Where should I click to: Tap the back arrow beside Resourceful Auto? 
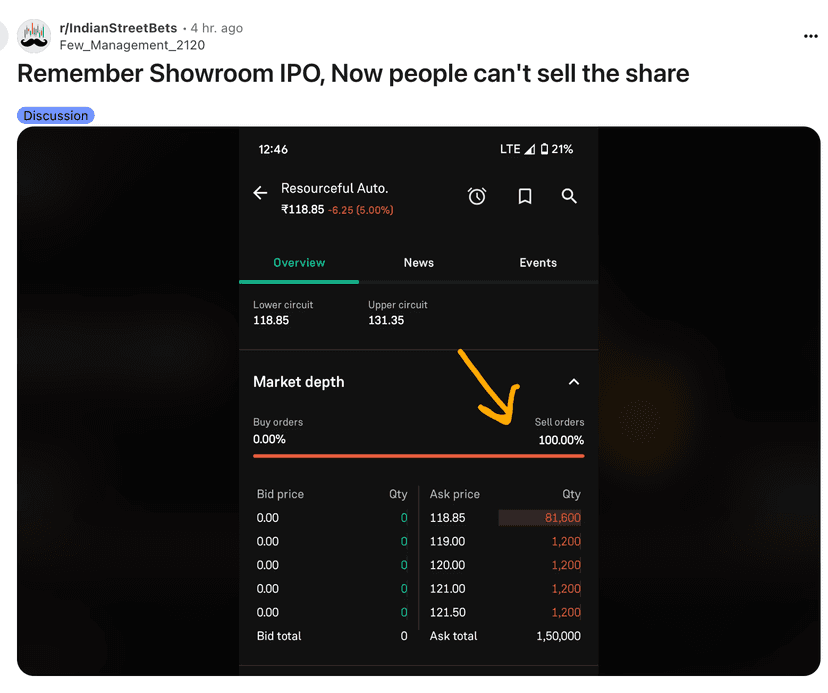pos(260,194)
